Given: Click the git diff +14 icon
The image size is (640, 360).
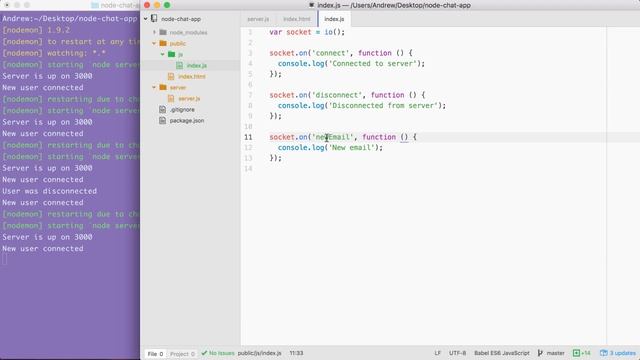Looking at the screenshot, I should (x=576, y=353).
